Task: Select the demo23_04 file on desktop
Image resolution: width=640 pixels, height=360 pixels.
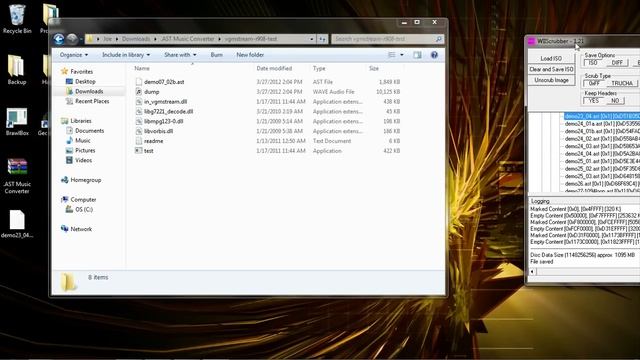Action: coord(17,224)
